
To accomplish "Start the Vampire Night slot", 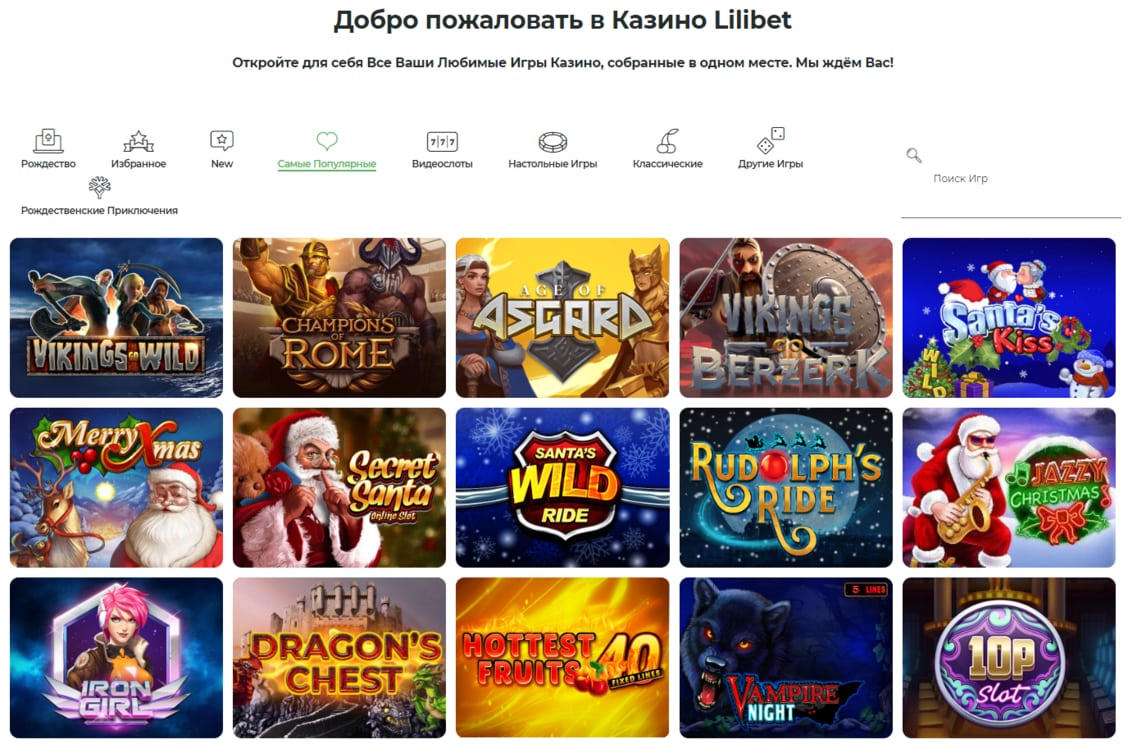I will 786,657.
